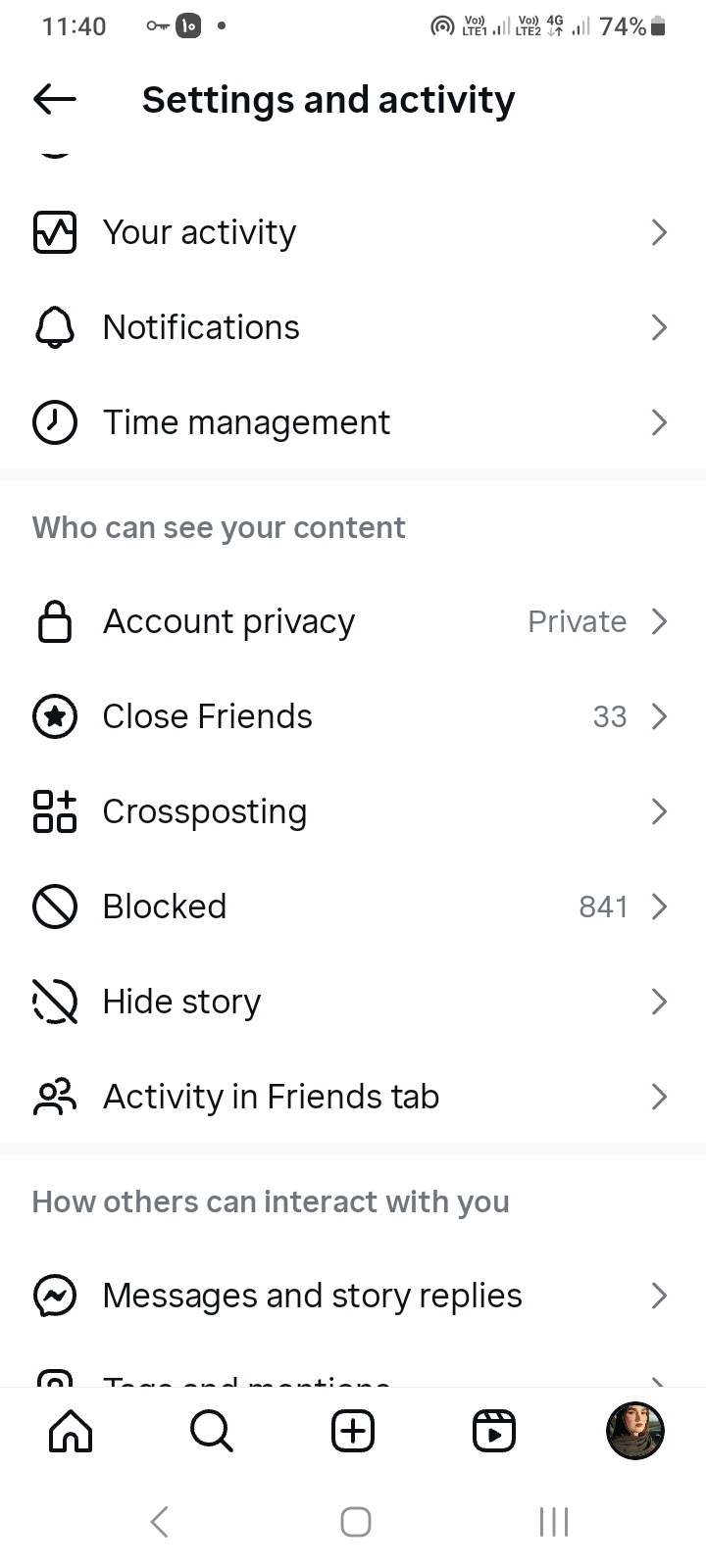Open the Home feed icon
The height and width of the screenshot is (1568, 706).
(x=71, y=1431)
